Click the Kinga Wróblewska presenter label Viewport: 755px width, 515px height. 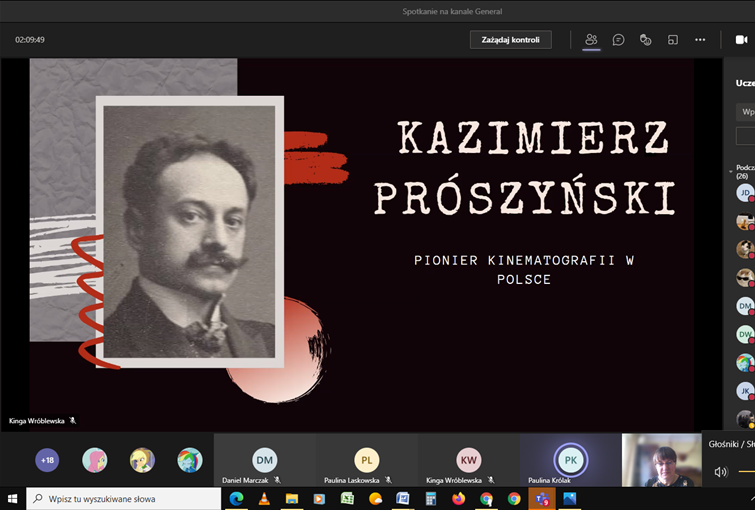pos(37,421)
